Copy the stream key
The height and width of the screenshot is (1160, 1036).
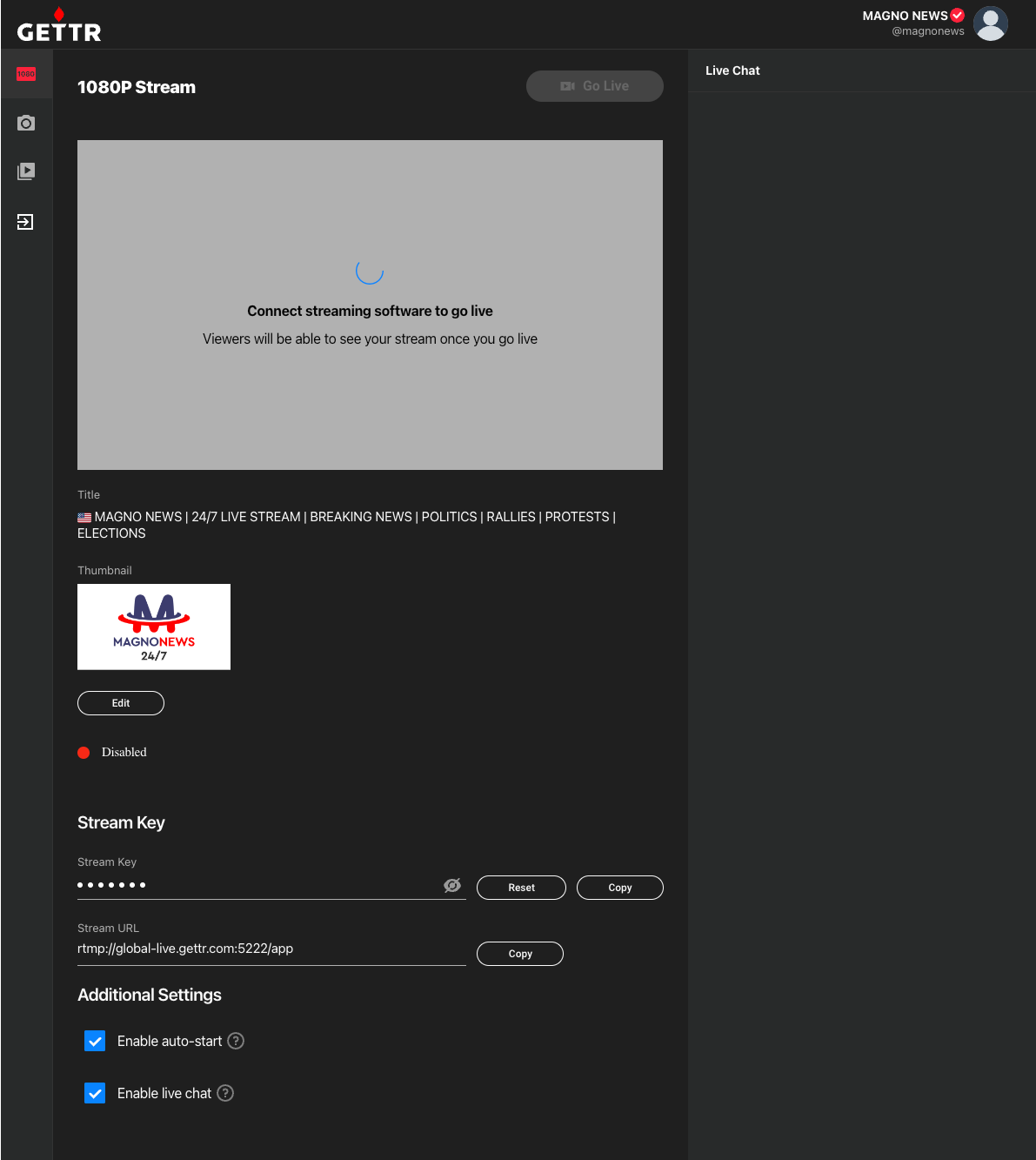619,887
